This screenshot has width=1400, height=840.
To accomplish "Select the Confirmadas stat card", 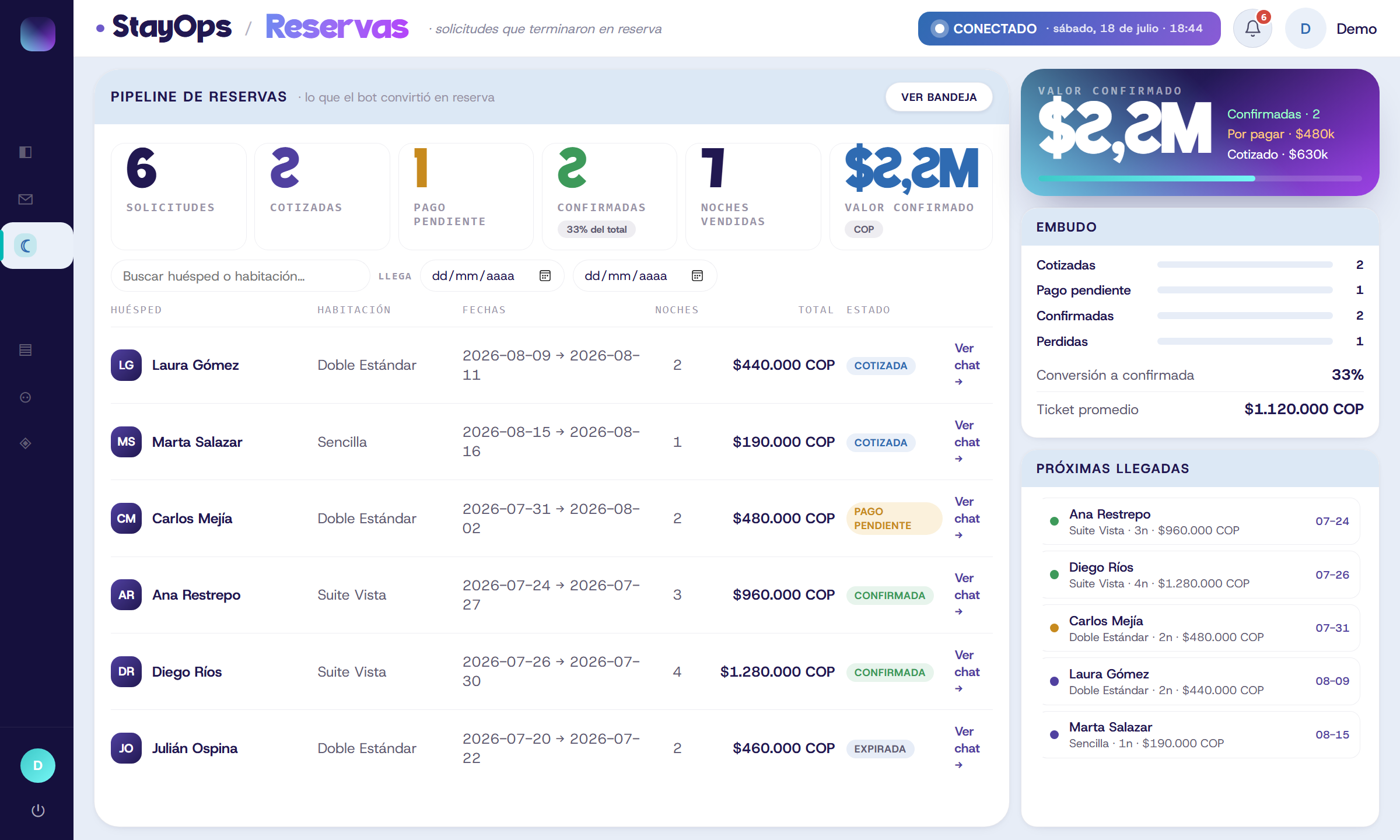I will [609, 197].
